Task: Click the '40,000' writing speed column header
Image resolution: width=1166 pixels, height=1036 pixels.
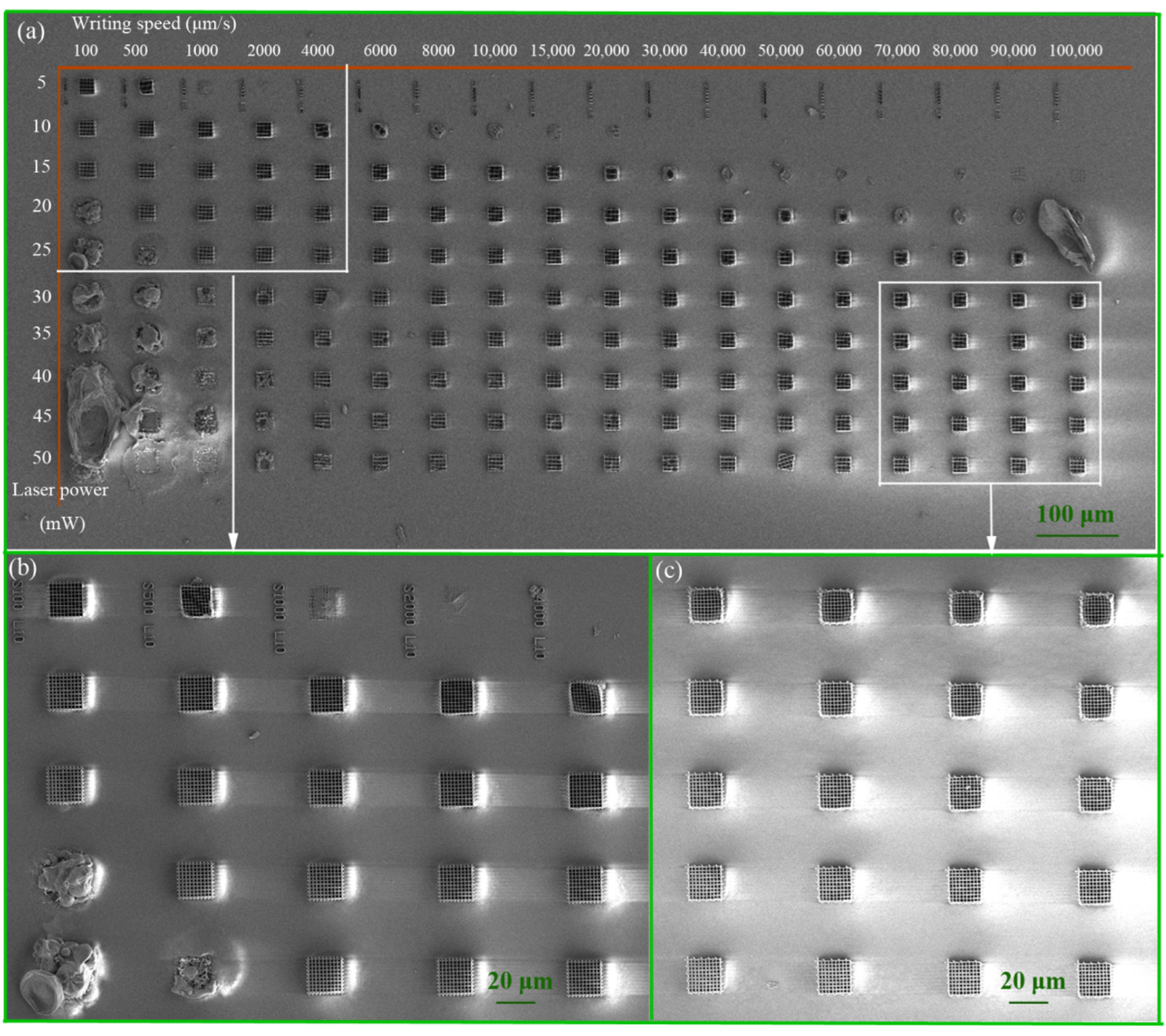Action: (723, 51)
